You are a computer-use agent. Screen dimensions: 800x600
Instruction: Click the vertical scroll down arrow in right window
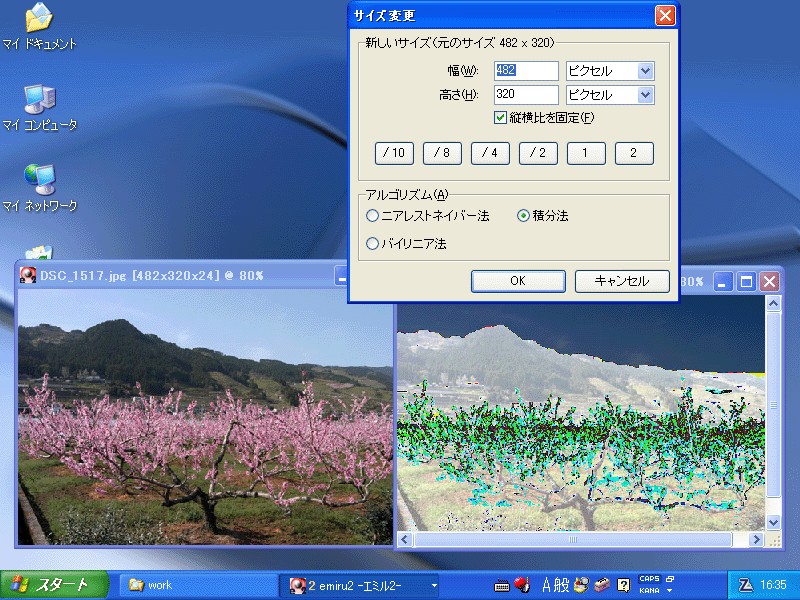coord(773,522)
